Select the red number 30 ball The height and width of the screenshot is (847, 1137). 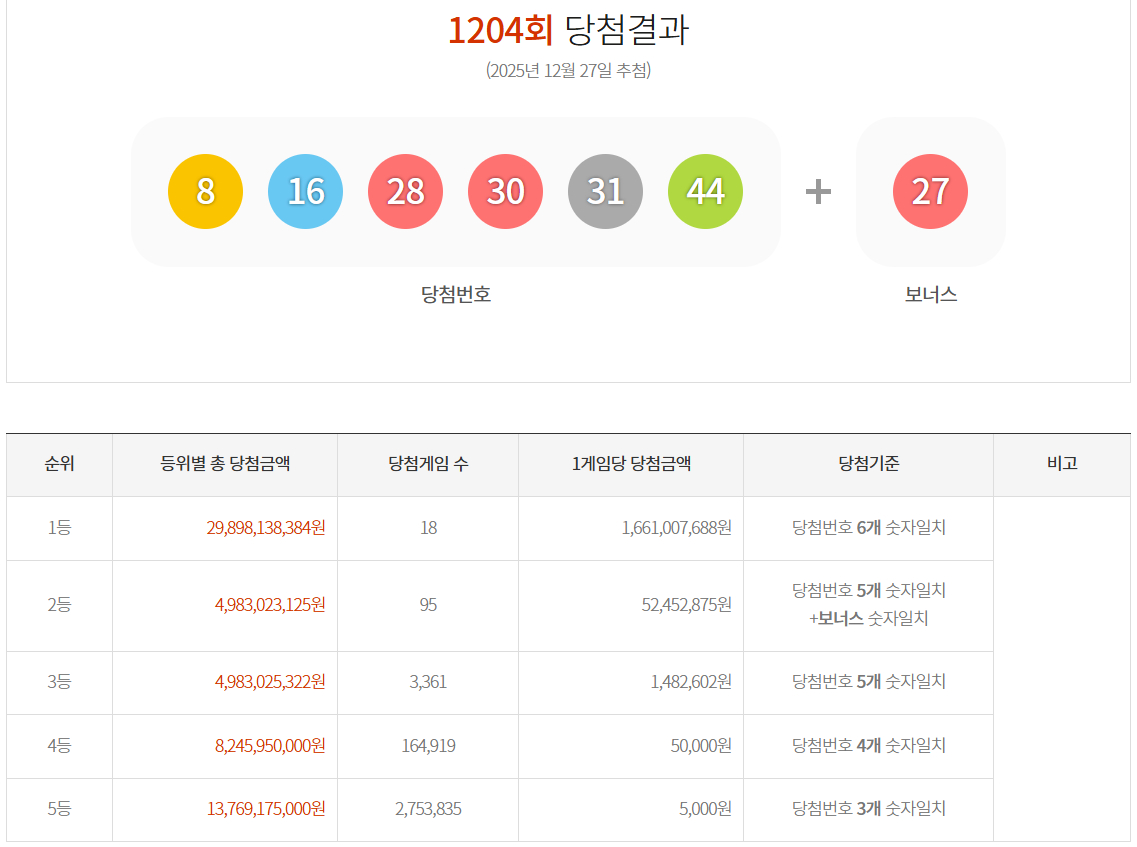pyautogui.click(x=505, y=191)
